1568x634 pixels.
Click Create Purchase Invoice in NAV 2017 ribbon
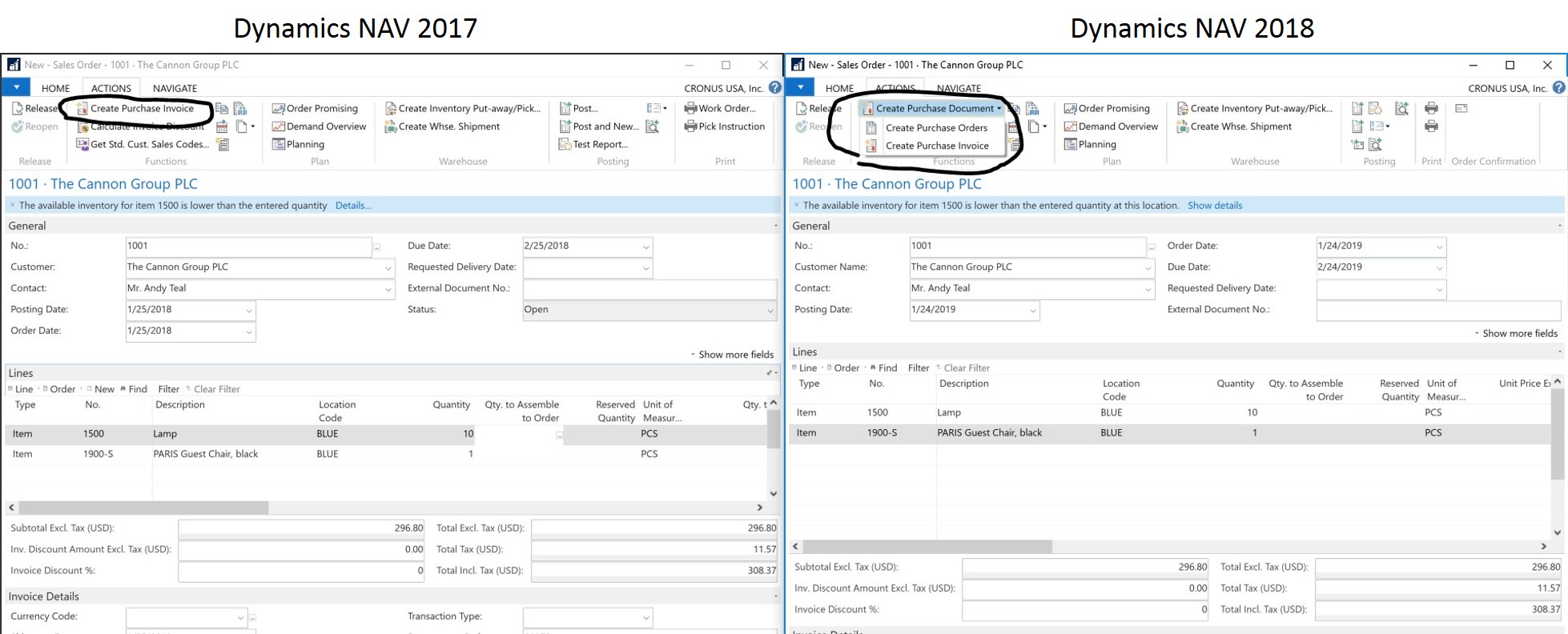coord(135,108)
